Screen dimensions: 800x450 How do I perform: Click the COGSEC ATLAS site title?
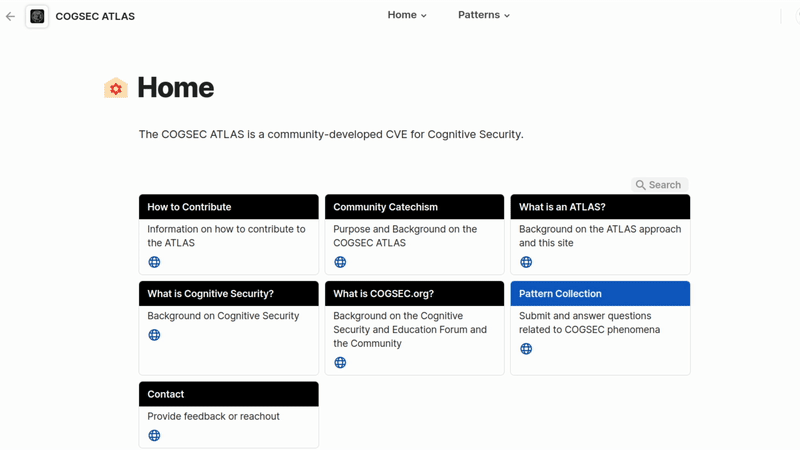[x=95, y=16]
